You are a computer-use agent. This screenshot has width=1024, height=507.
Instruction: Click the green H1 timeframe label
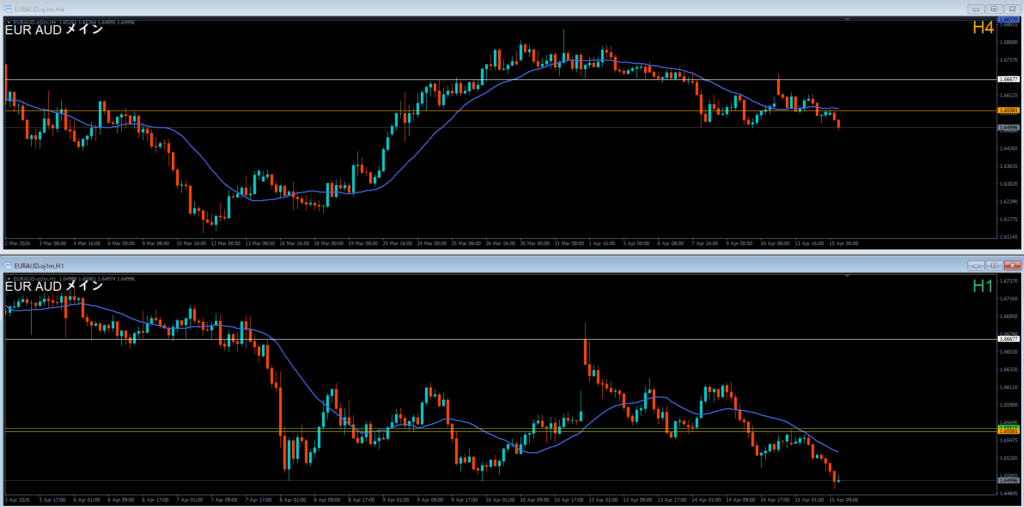983,287
